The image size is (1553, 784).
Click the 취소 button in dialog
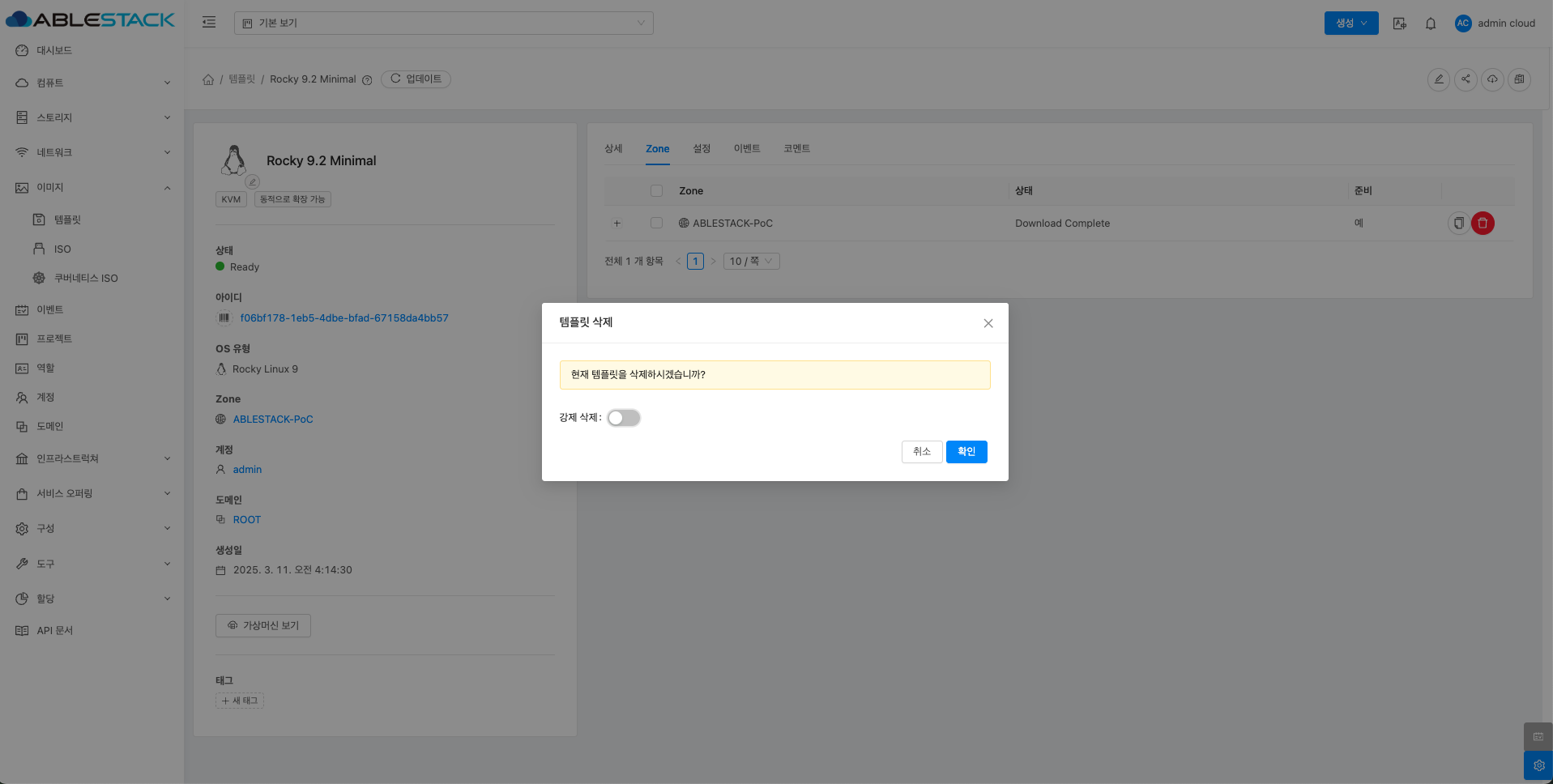point(922,452)
